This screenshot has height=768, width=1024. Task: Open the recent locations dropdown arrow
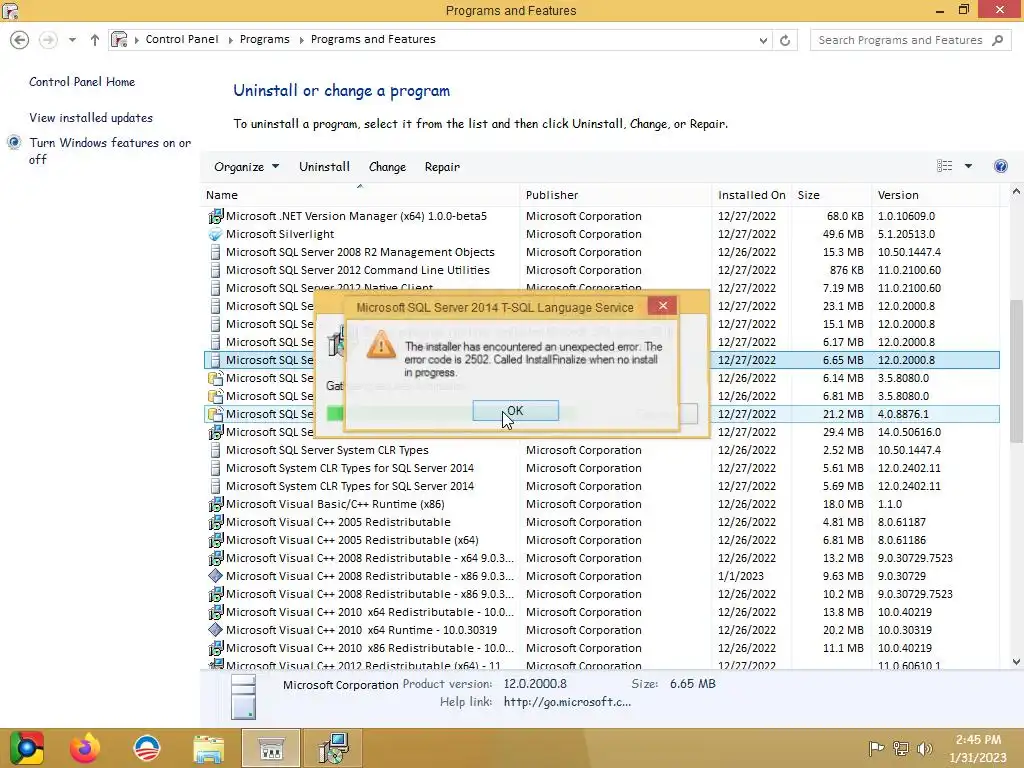pyautogui.click(x=72, y=40)
